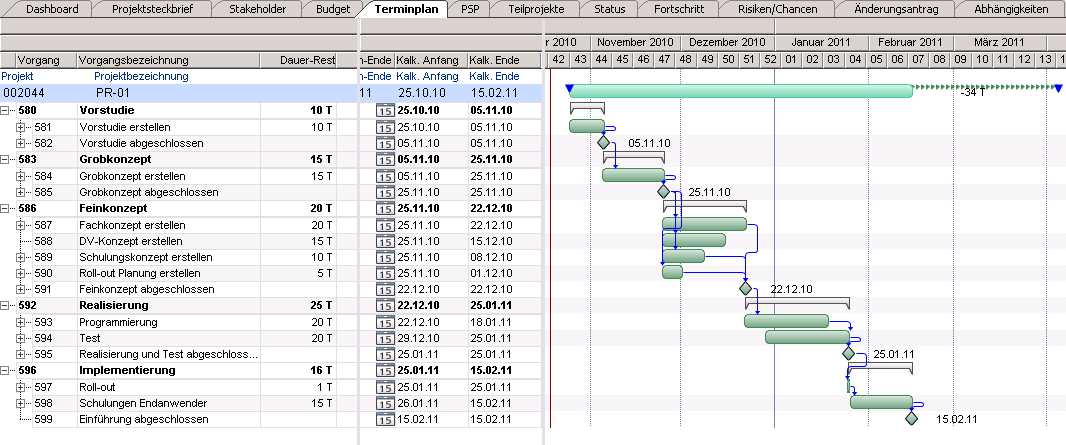Open calendar icon for Fachkonzept erstellen
This screenshot has height=445, width=1066.
pos(385,225)
